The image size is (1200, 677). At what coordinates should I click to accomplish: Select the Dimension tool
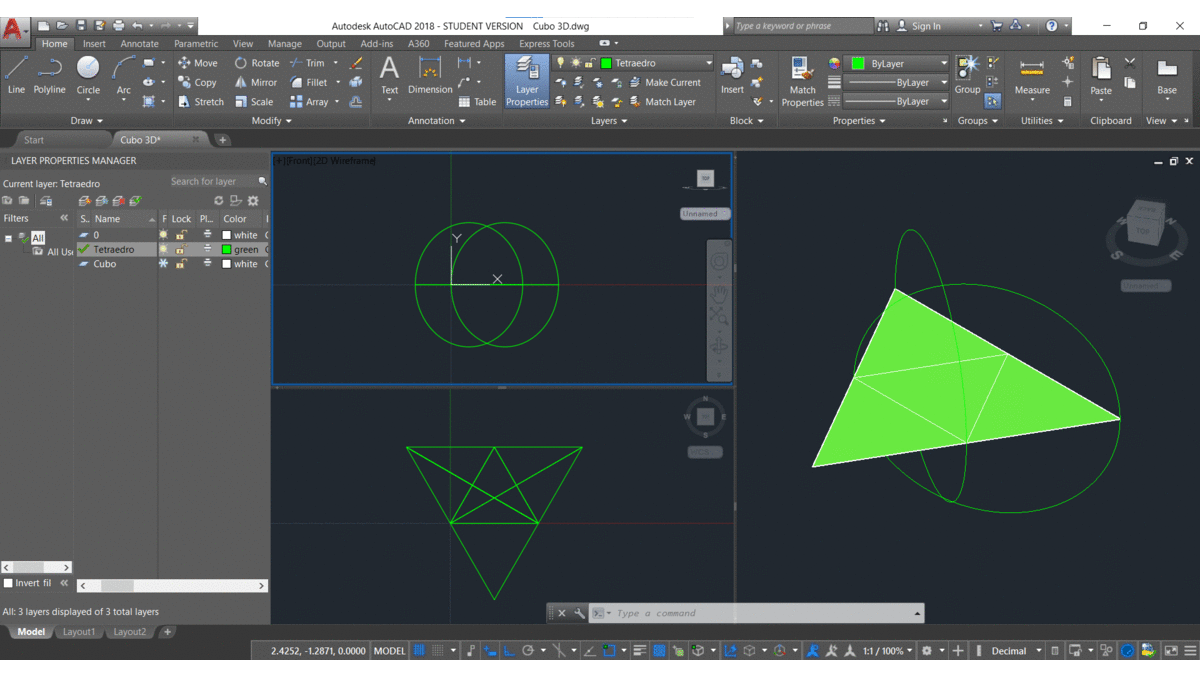coord(430,76)
